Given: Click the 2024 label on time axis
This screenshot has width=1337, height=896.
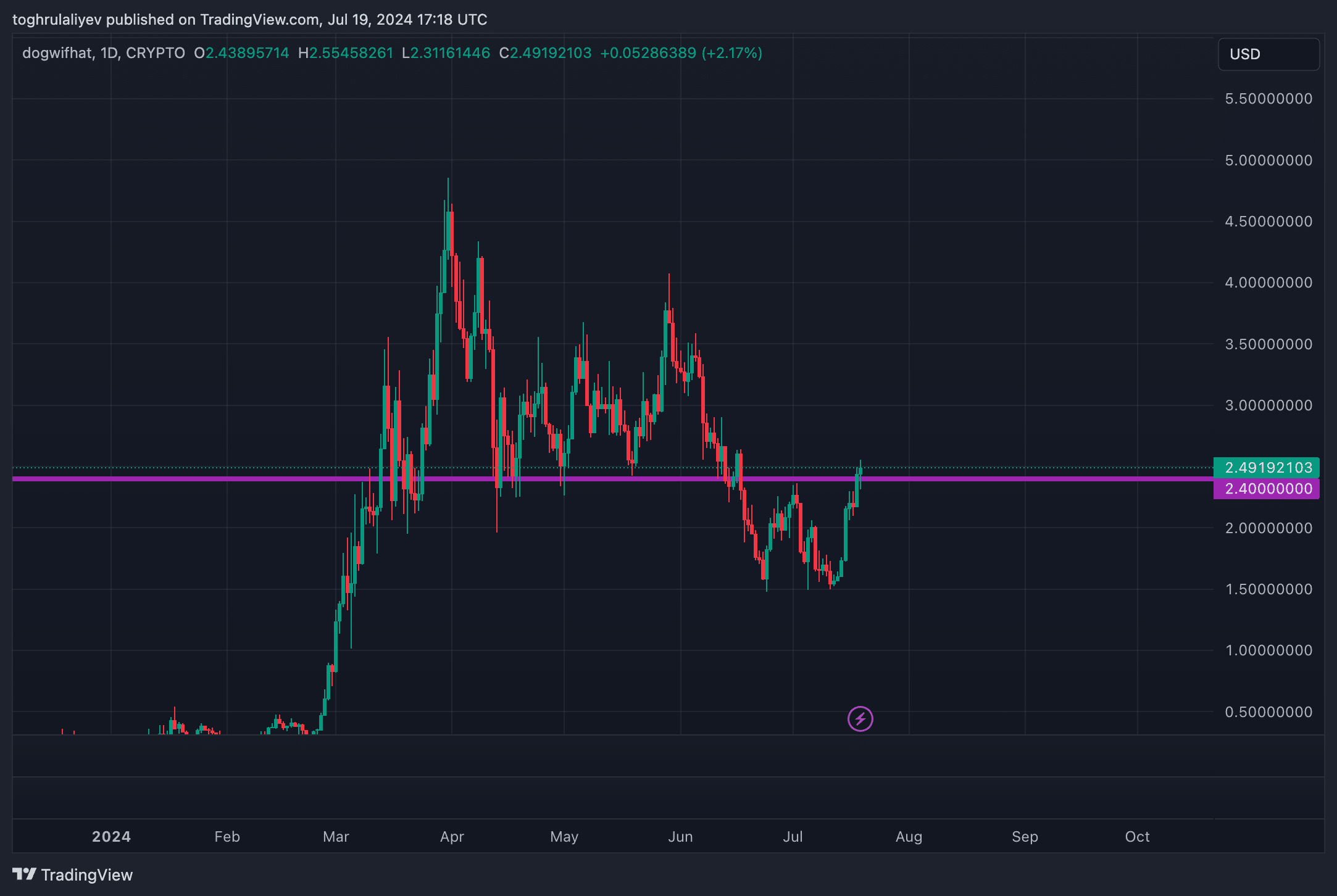Looking at the screenshot, I should tap(111, 837).
